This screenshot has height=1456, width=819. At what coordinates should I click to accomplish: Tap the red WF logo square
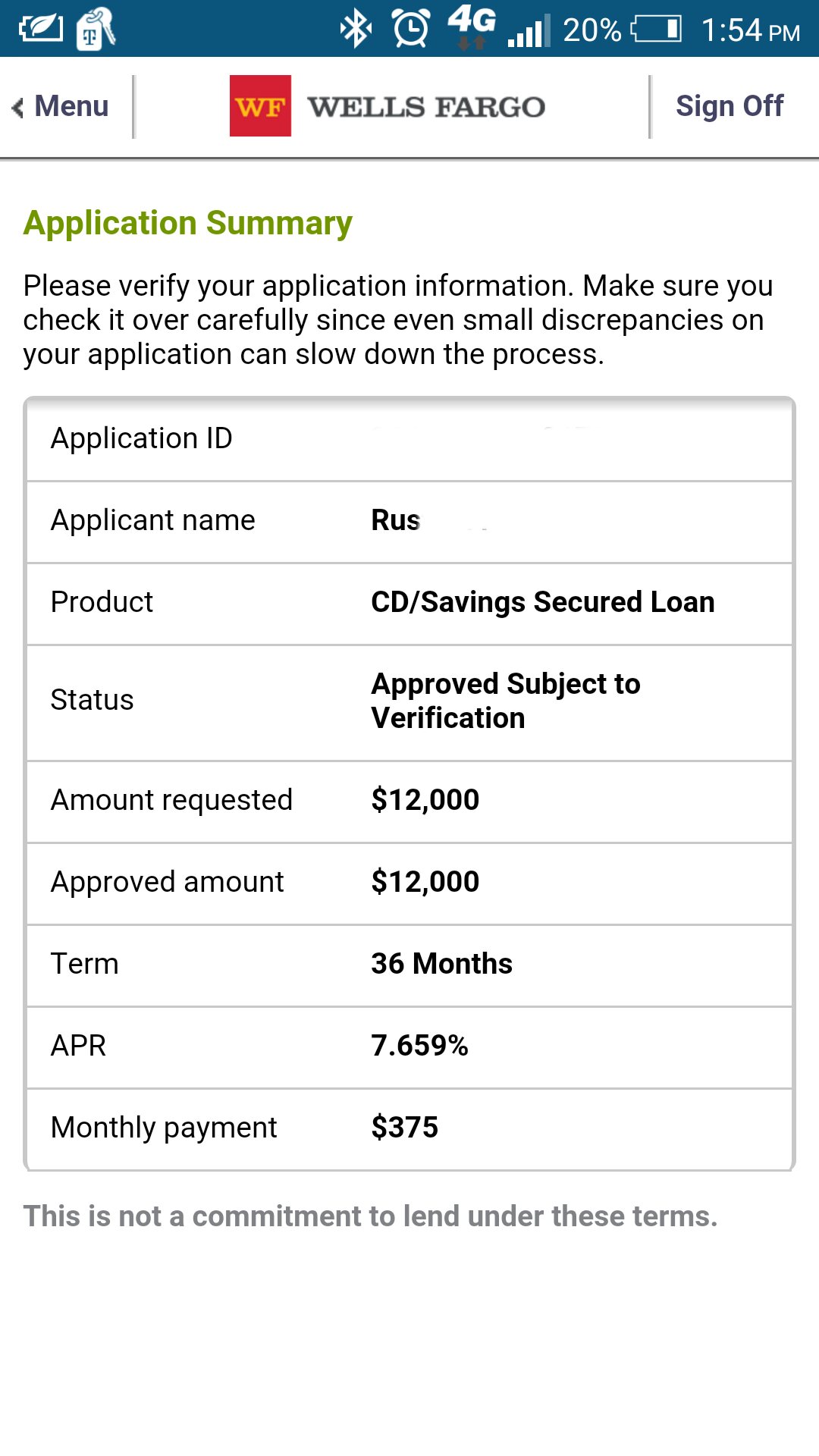(x=260, y=106)
